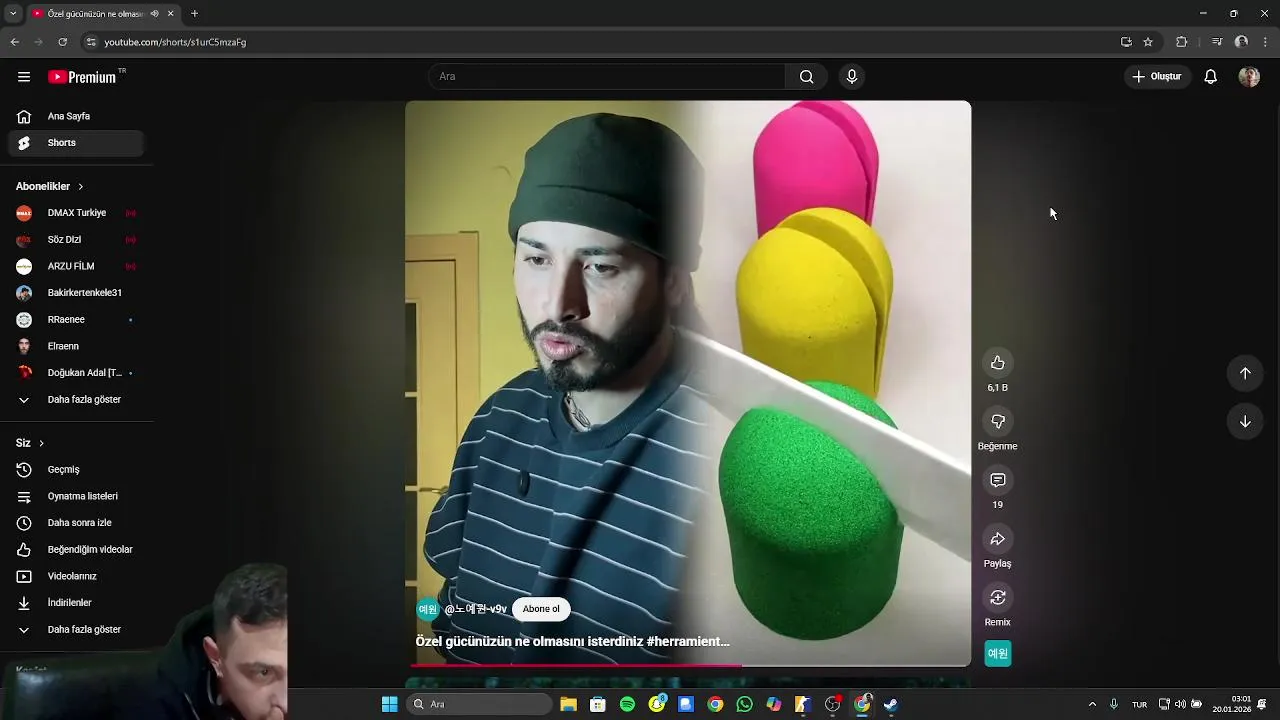
Task: Open Oynatma listeleri
Action: click(x=76, y=496)
